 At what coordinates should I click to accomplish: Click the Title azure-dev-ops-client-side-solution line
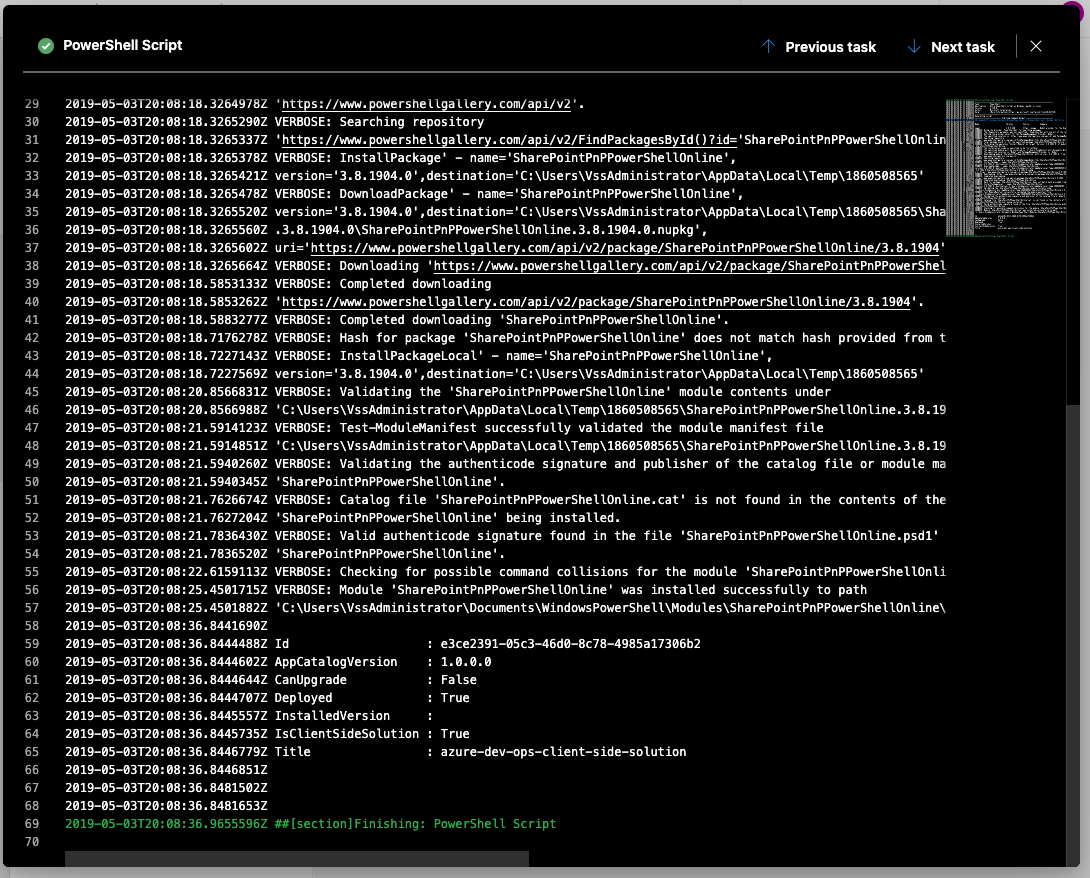click(375, 752)
